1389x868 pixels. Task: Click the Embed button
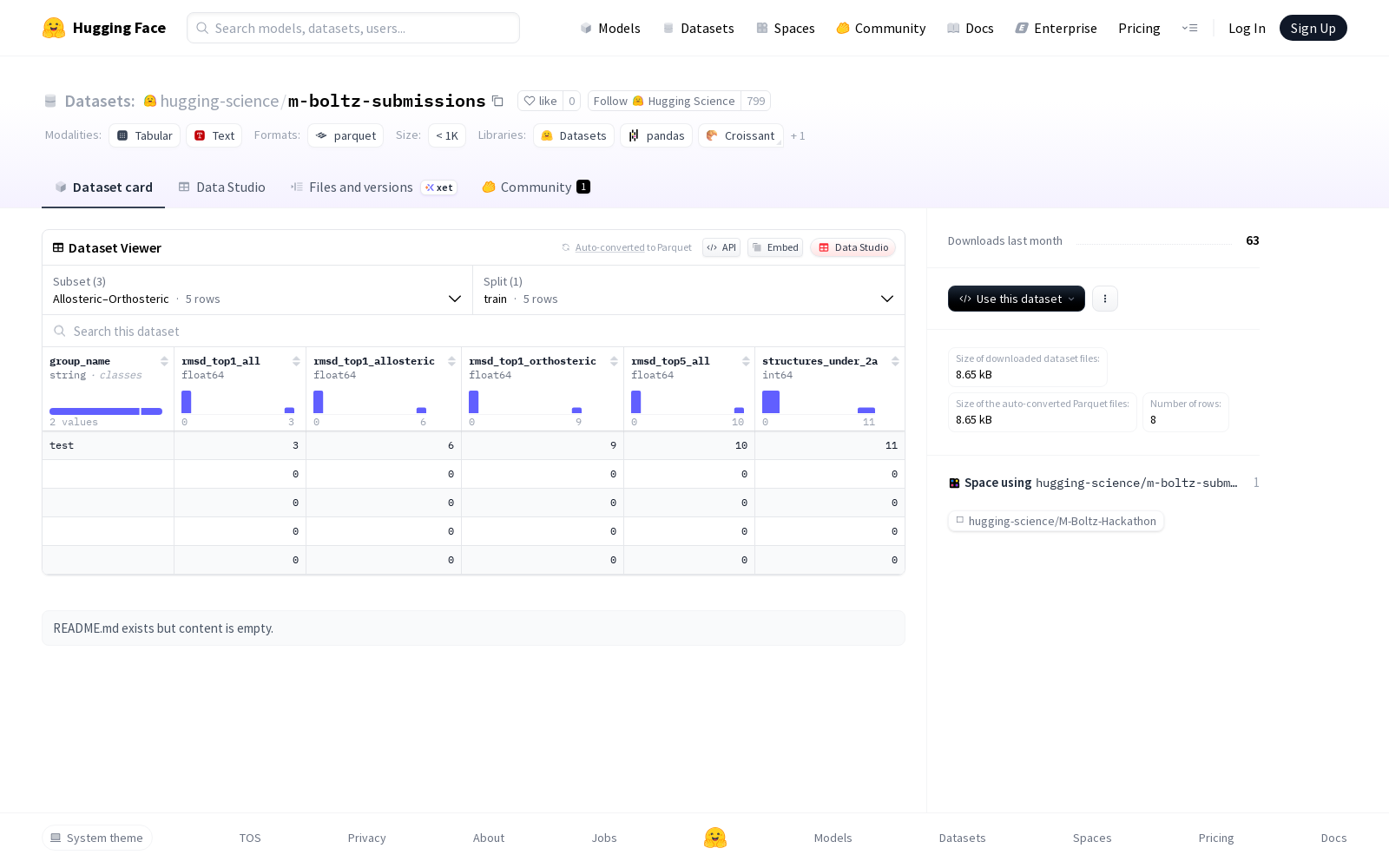(x=775, y=247)
